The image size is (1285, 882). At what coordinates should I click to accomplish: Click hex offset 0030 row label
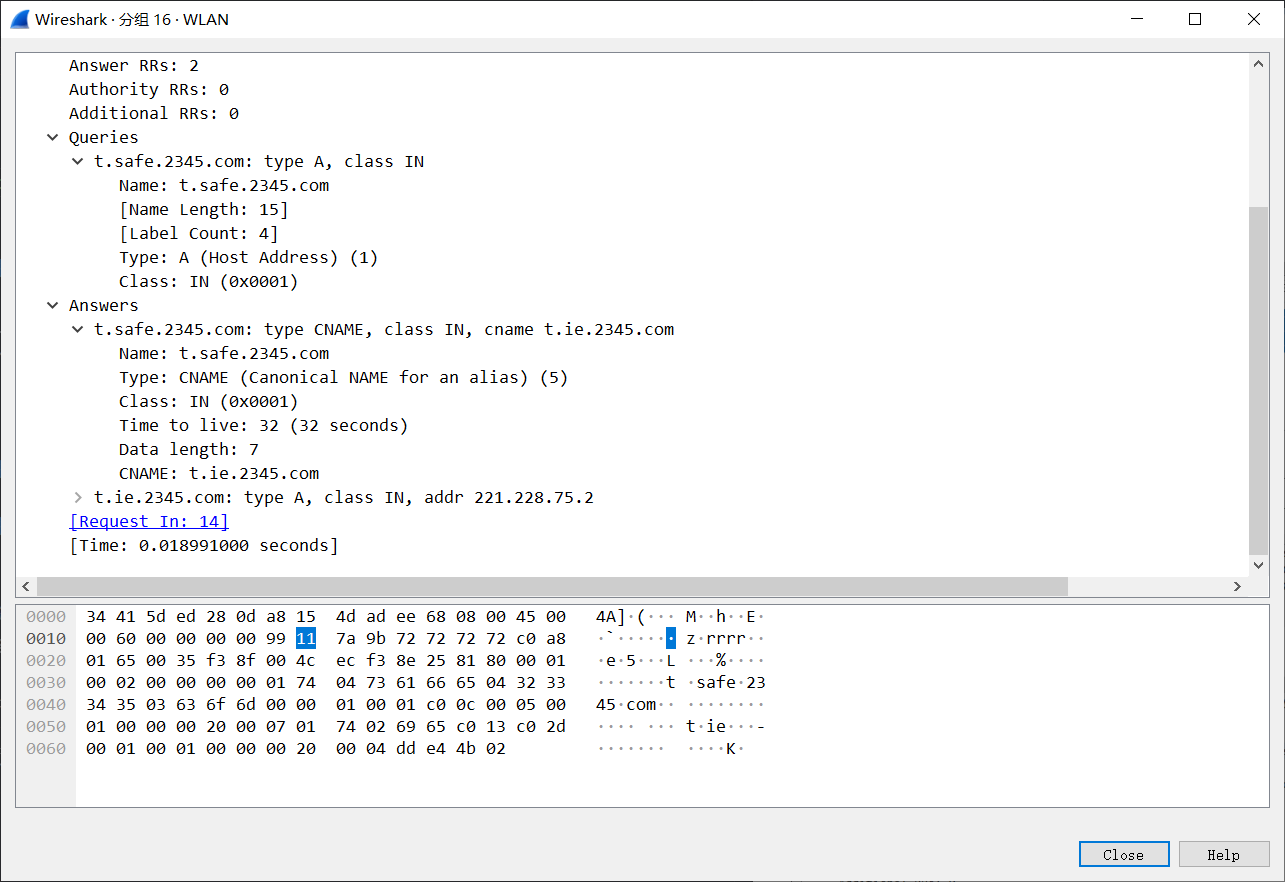point(46,683)
